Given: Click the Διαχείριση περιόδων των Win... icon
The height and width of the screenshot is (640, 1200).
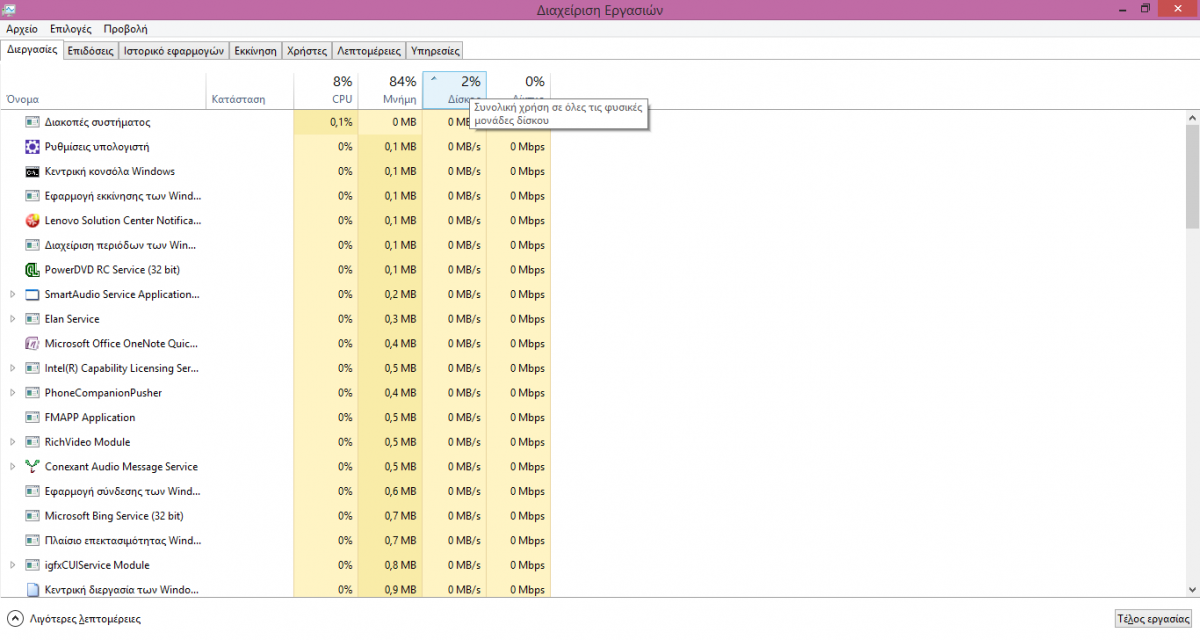Looking at the screenshot, I should 32,245.
